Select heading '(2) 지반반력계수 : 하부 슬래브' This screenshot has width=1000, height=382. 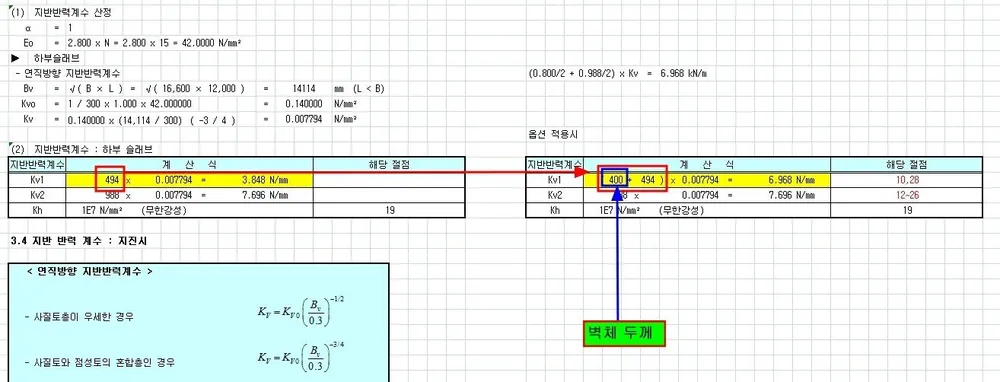pos(82,150)
